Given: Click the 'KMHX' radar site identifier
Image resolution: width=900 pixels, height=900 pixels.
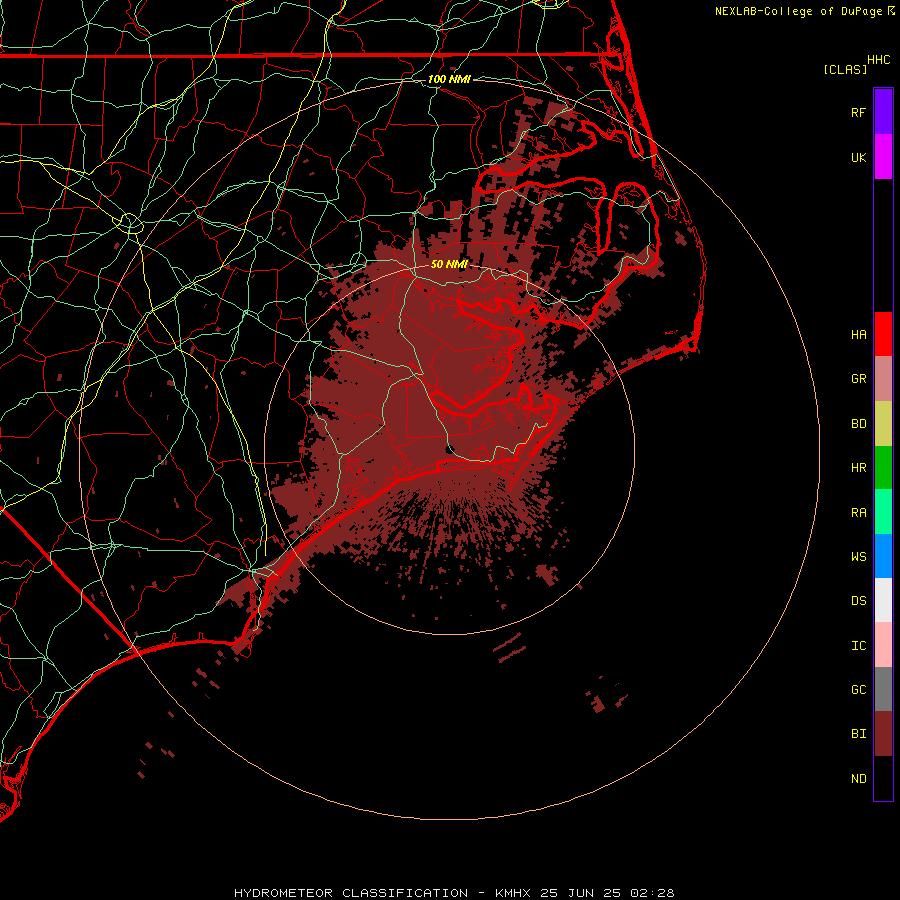Looking at the screenshot, I should pos(513,893).
